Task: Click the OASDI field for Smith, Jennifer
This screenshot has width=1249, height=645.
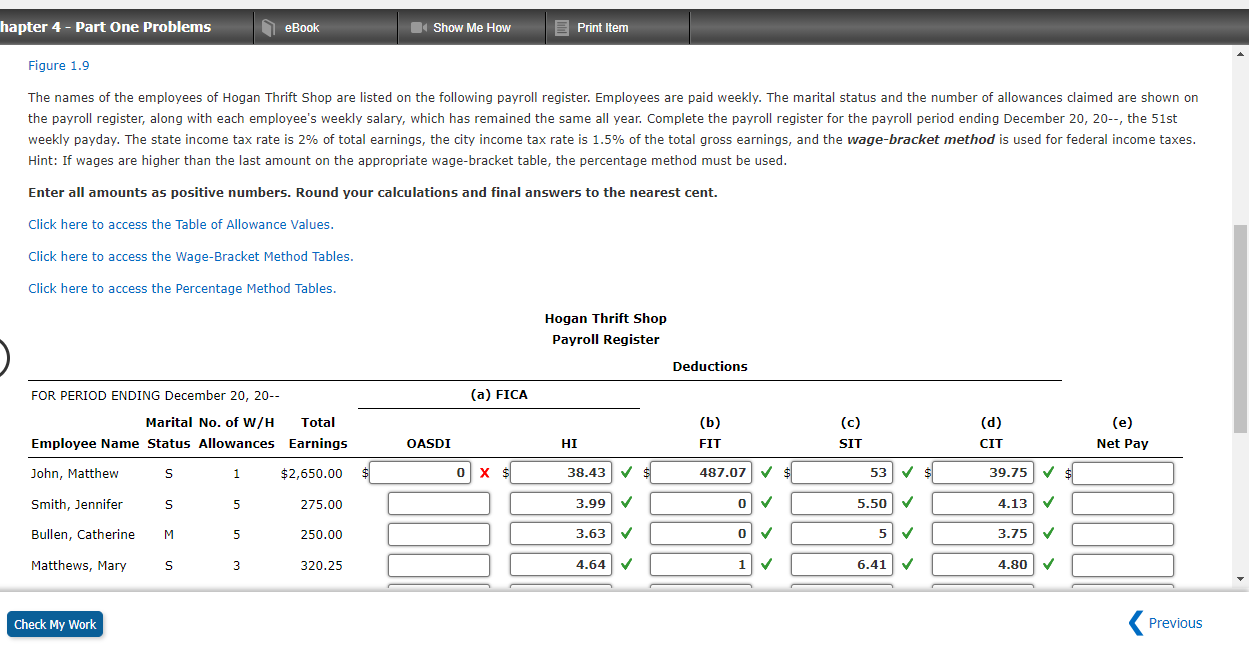Action: 439,504
